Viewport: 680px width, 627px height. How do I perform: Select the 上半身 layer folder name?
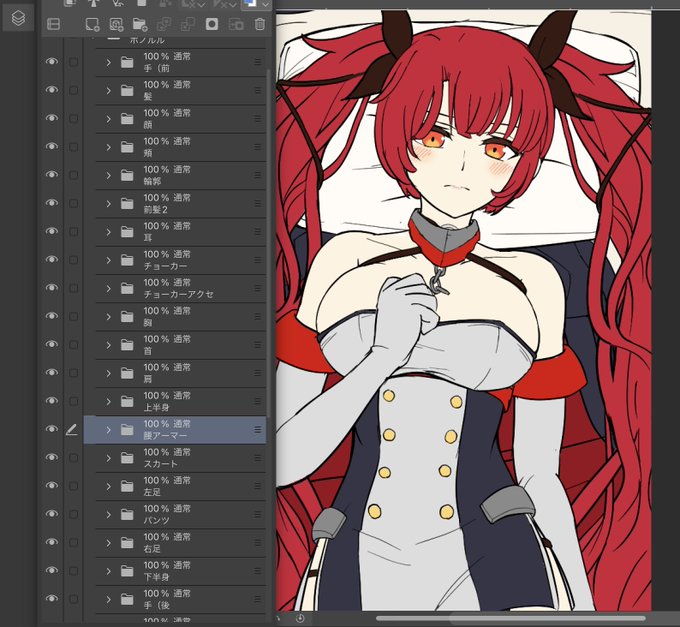[156, 408]
